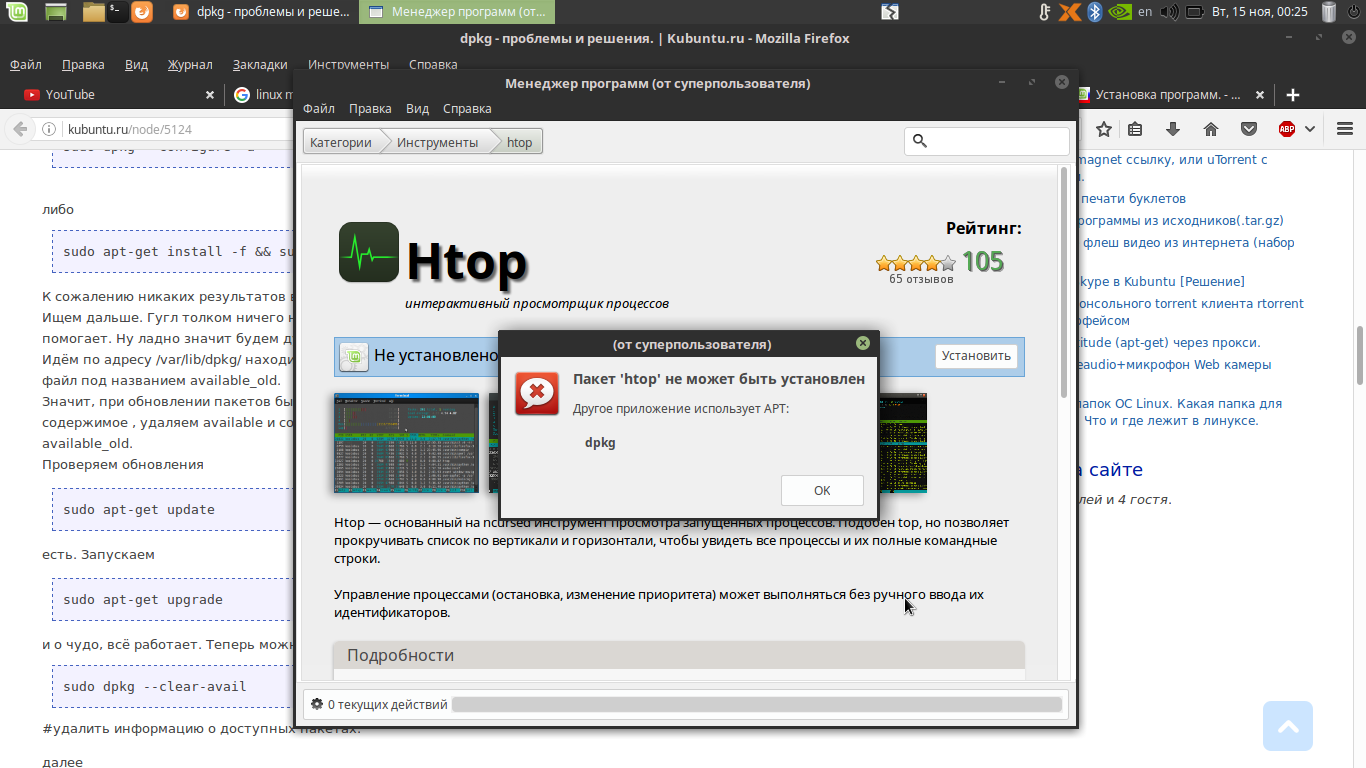The image size is (1366, 768).
Task: Open the Firefox hamburger menu
Action: pyautogui.click(x=1344, y=129)
